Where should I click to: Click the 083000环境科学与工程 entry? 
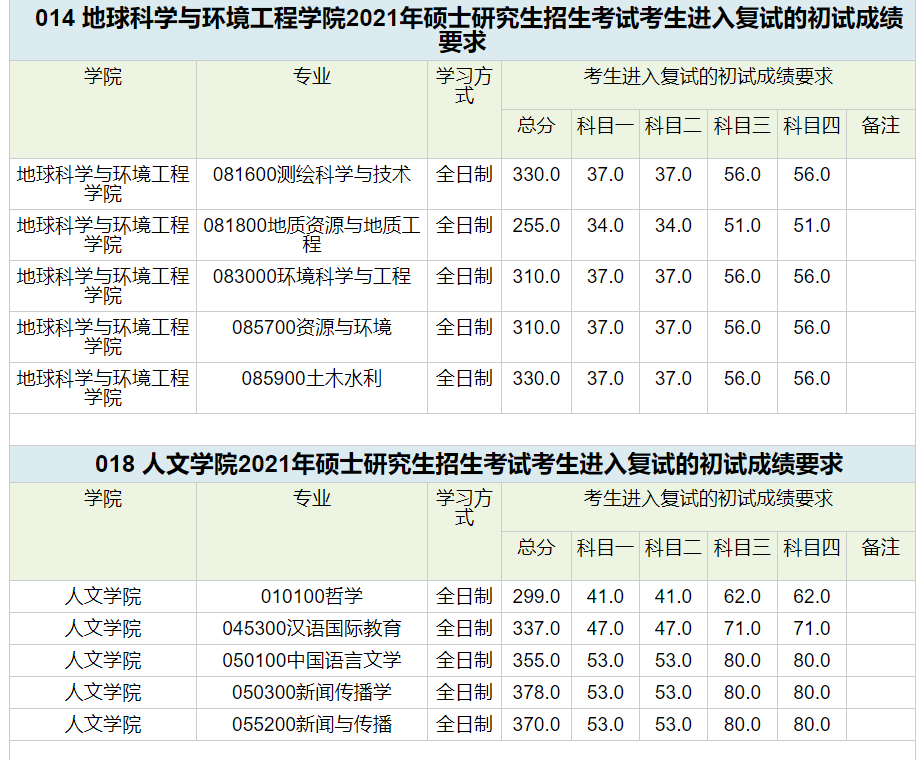[312, 286]
